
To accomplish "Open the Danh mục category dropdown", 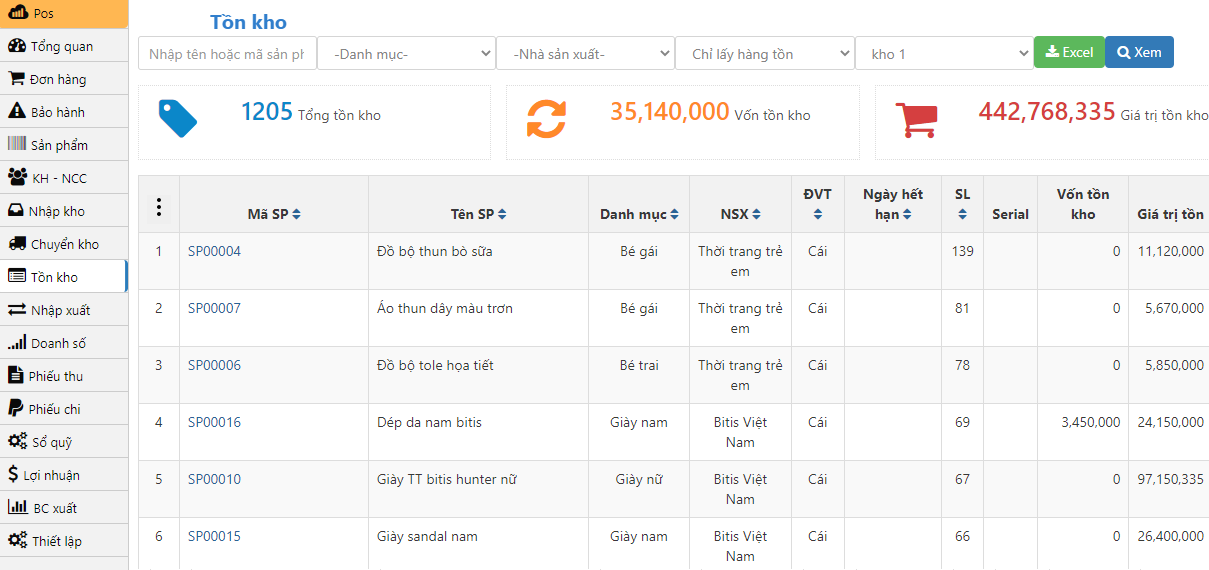I will [x=406, y=54].
